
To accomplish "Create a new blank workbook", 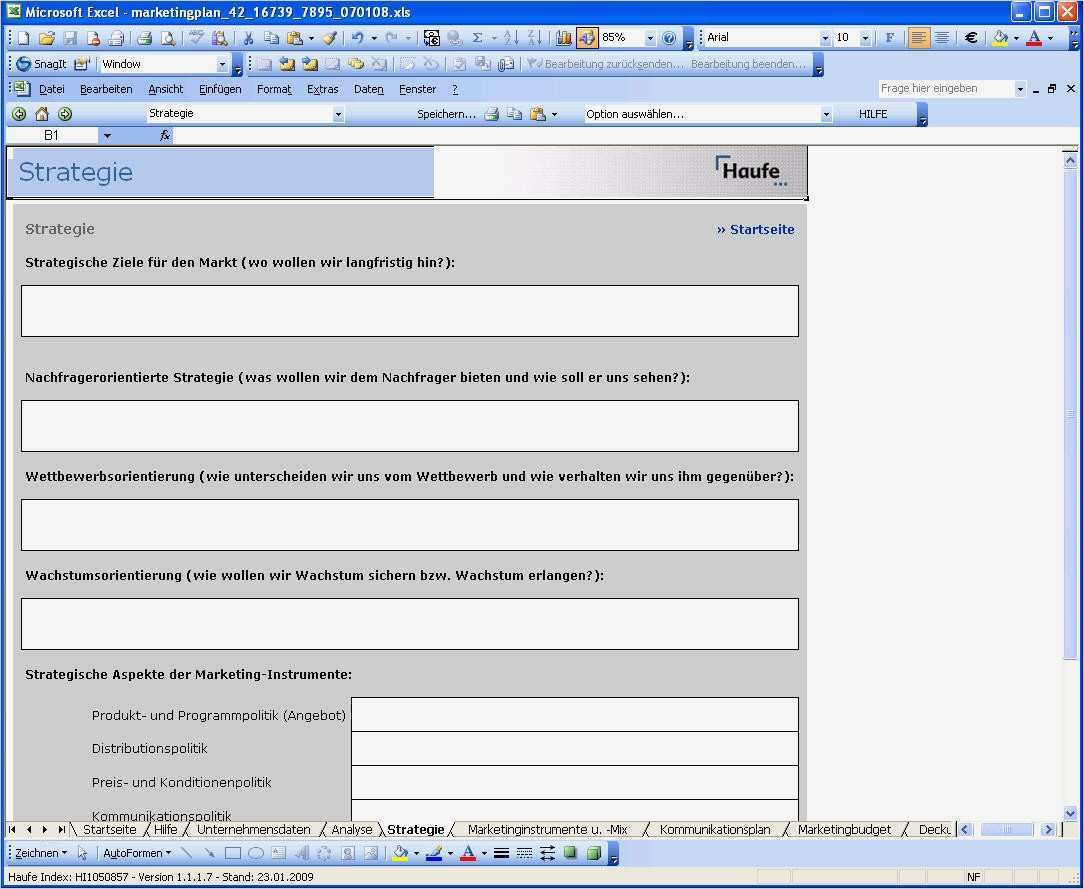I will pos(23,38).
